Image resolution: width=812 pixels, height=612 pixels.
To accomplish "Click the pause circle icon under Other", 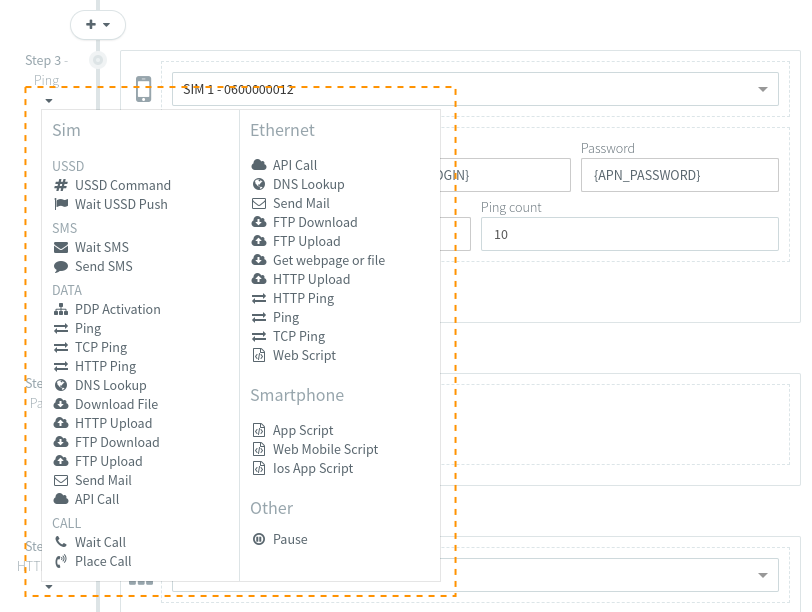I will pyautogui.click(x=259, y=539).
